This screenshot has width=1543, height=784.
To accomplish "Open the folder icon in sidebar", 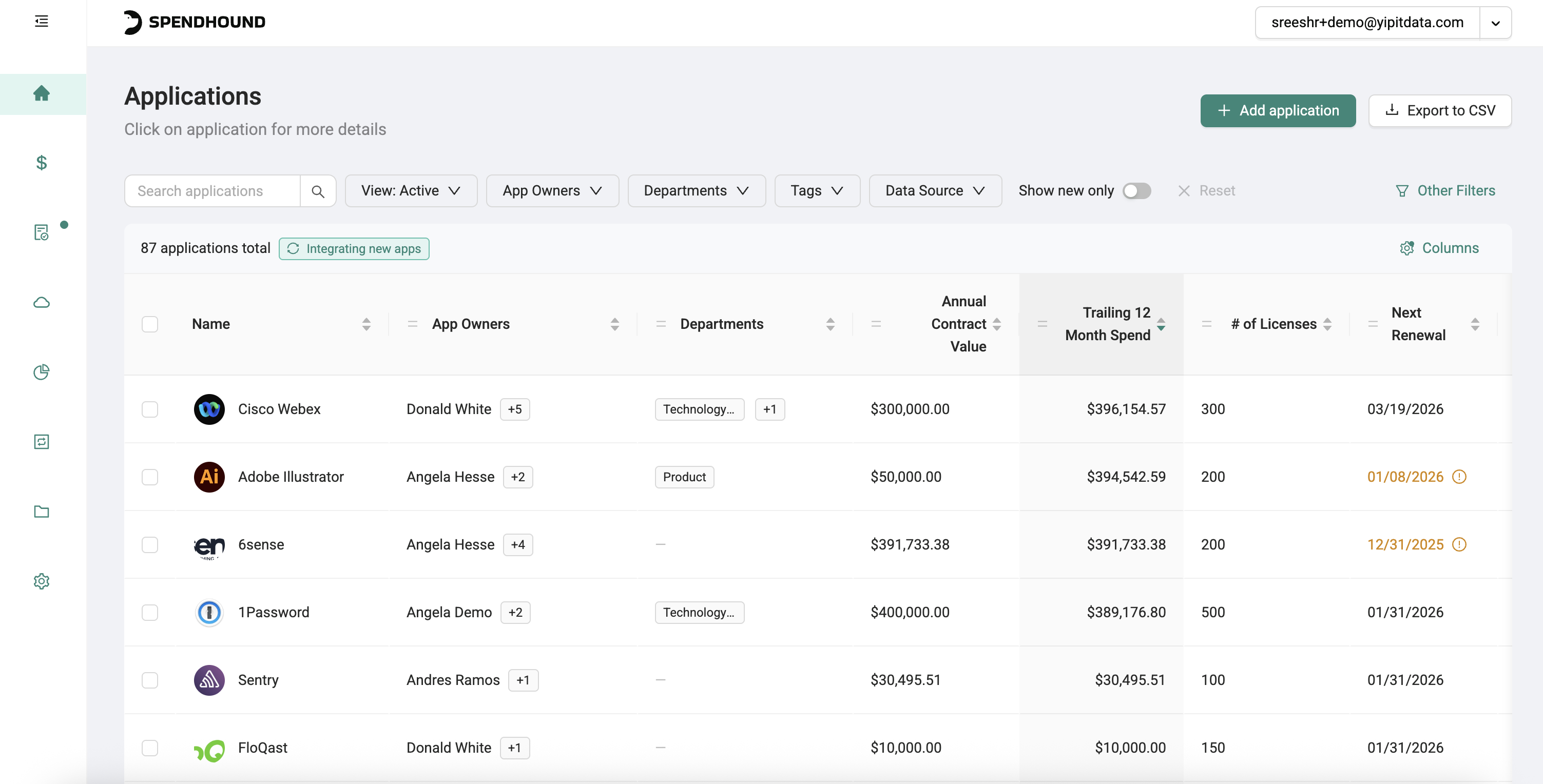I will click(x=42, y=512).
